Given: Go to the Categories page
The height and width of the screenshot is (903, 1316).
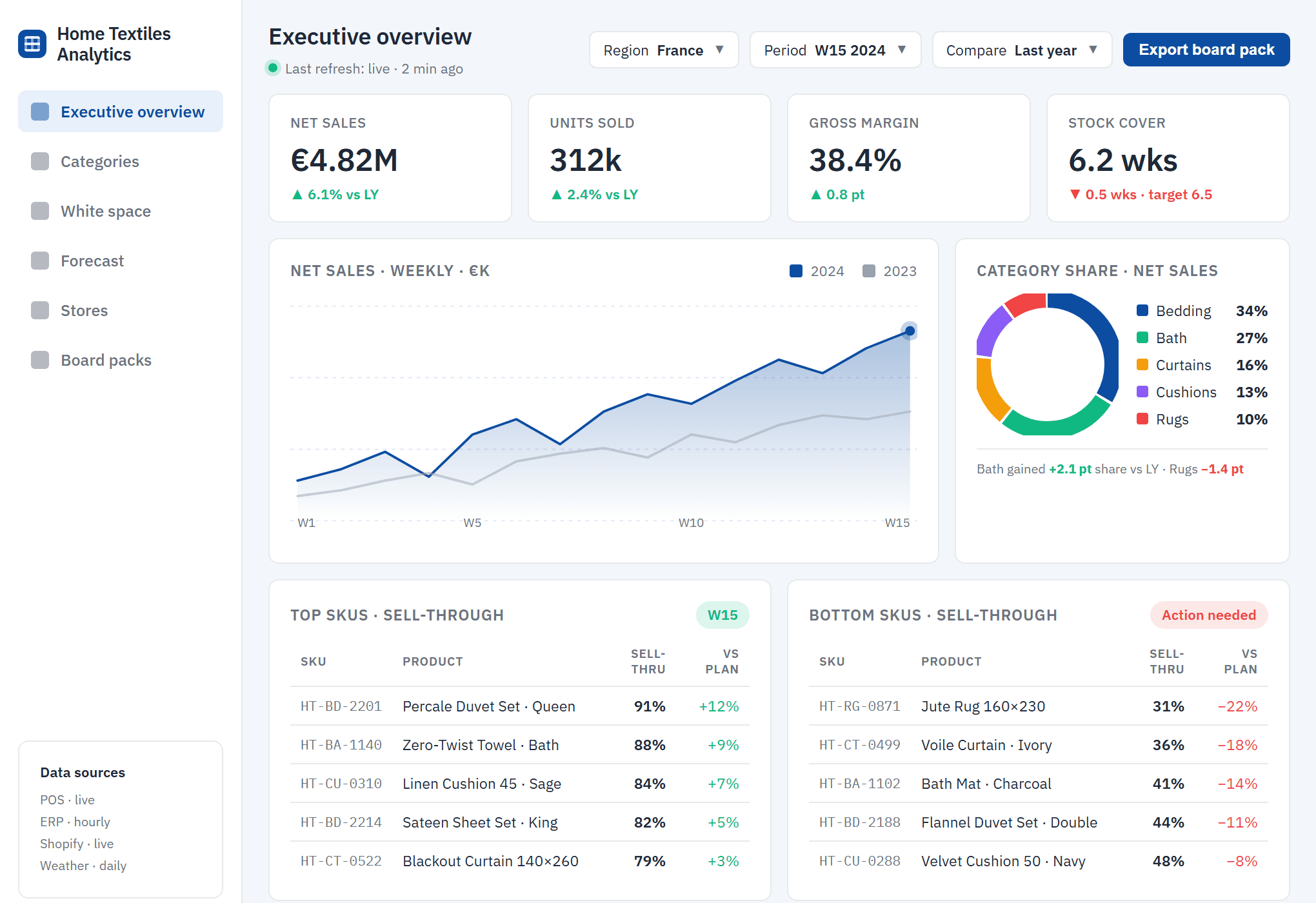Looking at the screenshot, I should coord(121,161).
